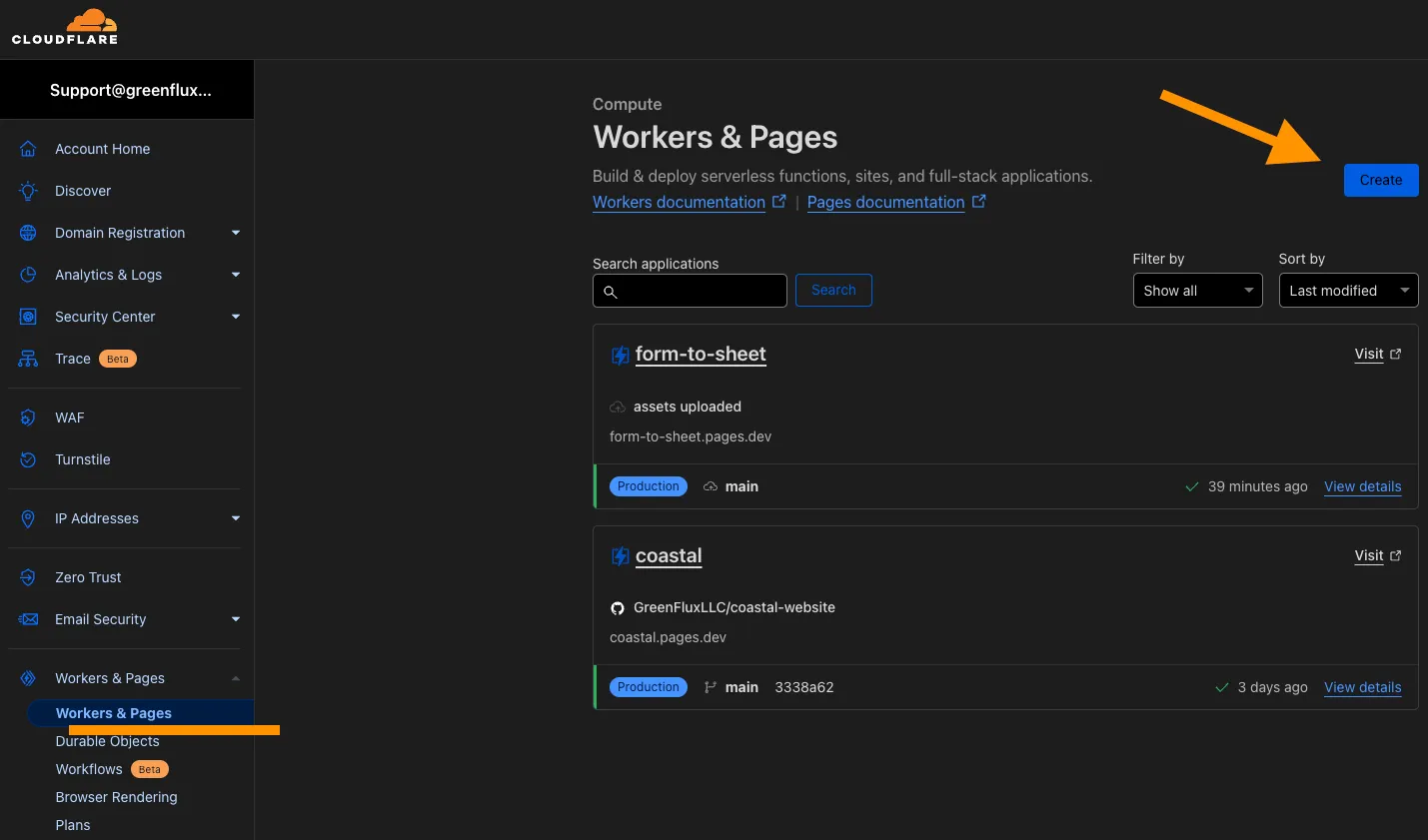Open the Workers documentation link

(x=679, y=202)
